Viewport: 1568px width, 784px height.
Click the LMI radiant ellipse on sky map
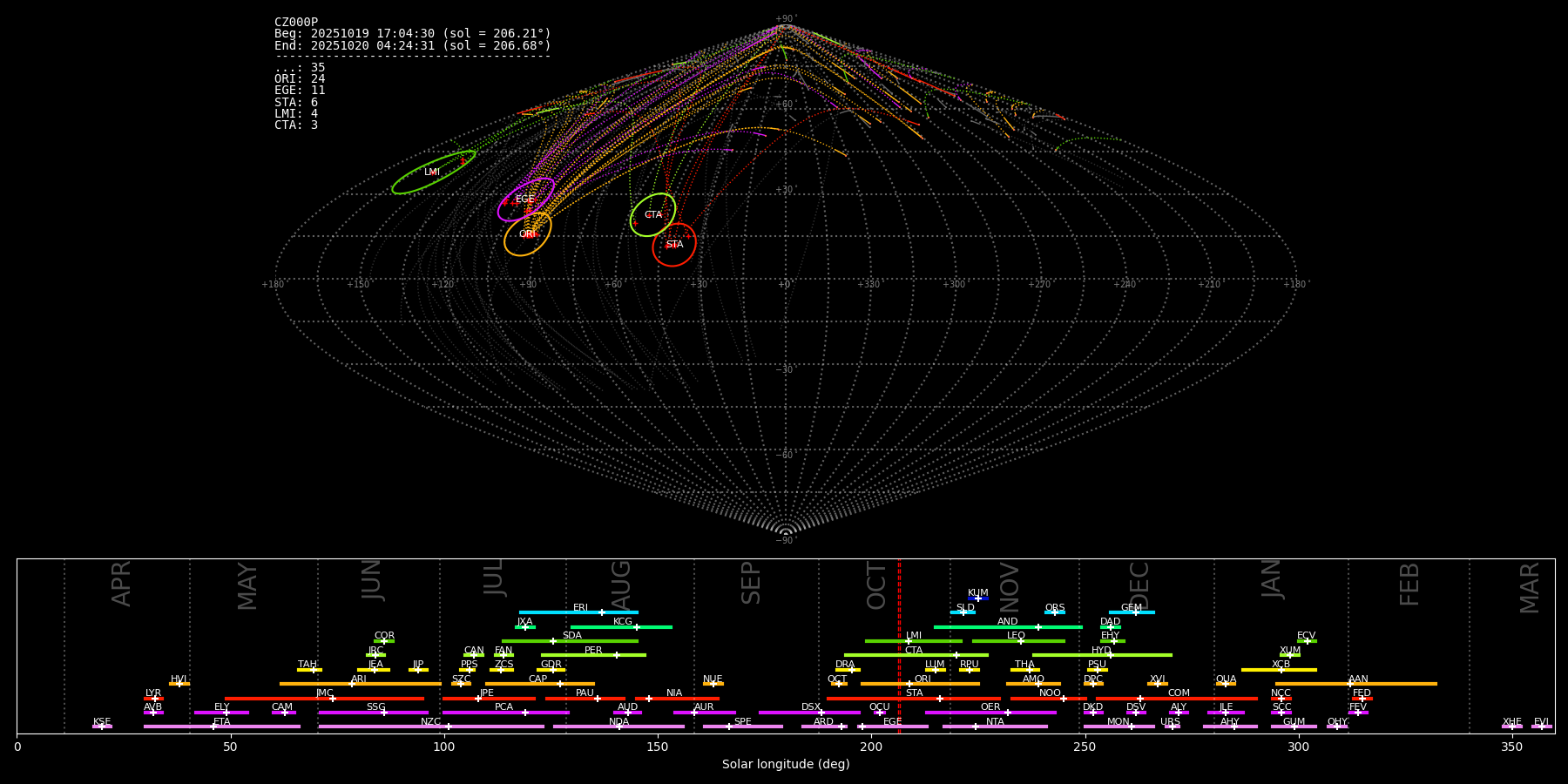[x=433, y=172]
